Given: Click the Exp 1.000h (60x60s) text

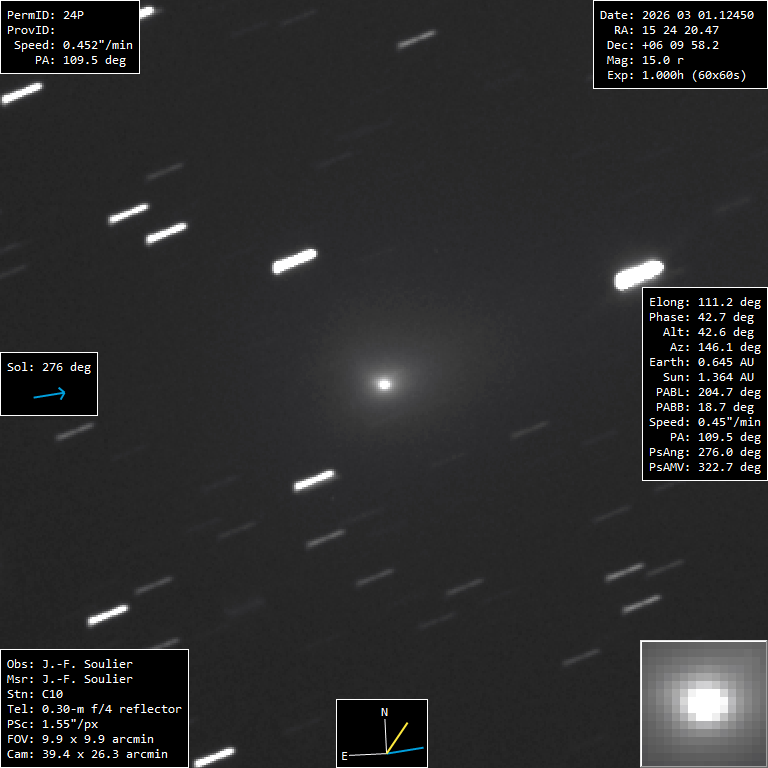Looking at the screenshot, I should [676, 75].
